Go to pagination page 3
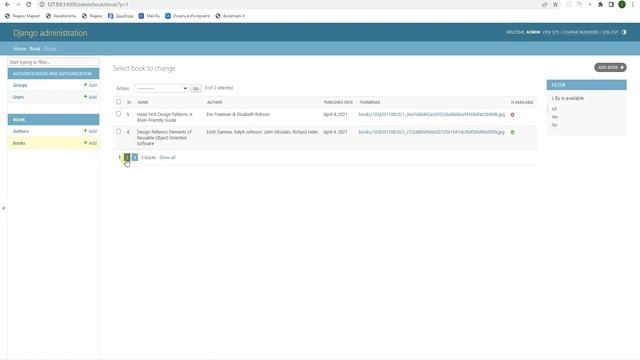640x360 pixels. [135, 157]
